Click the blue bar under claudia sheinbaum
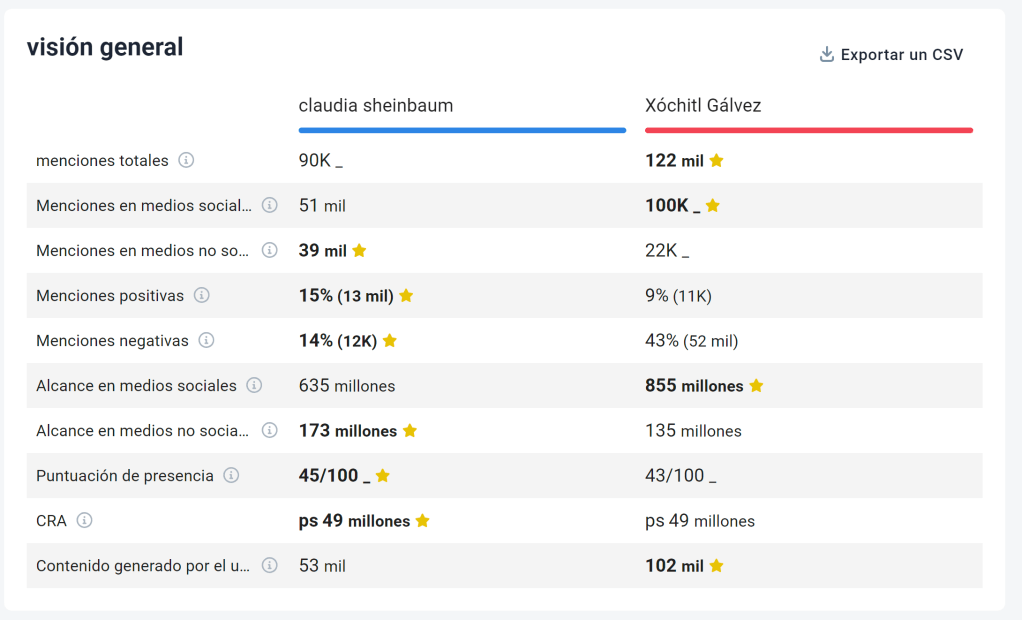The width and height of the screenshot is (1022, 620). click(462, 130)
